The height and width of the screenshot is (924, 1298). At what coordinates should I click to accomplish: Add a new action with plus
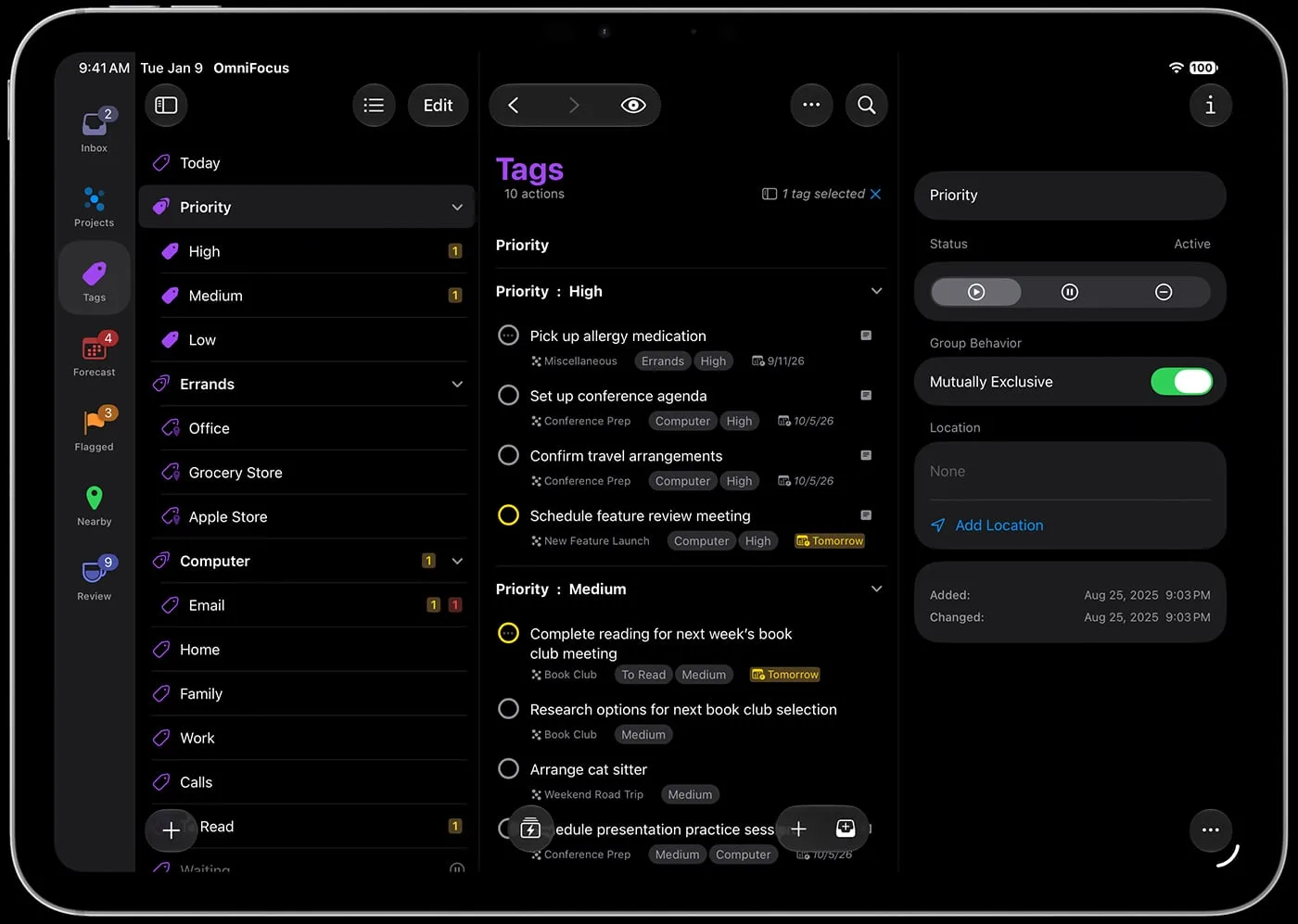(798, 829)
